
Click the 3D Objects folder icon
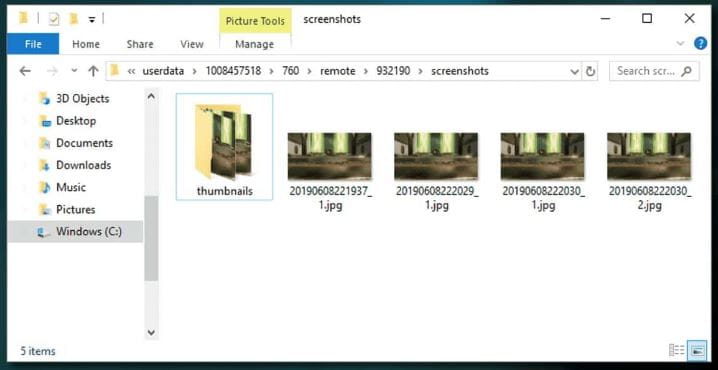pyautogui.click(x=44, y=98)
